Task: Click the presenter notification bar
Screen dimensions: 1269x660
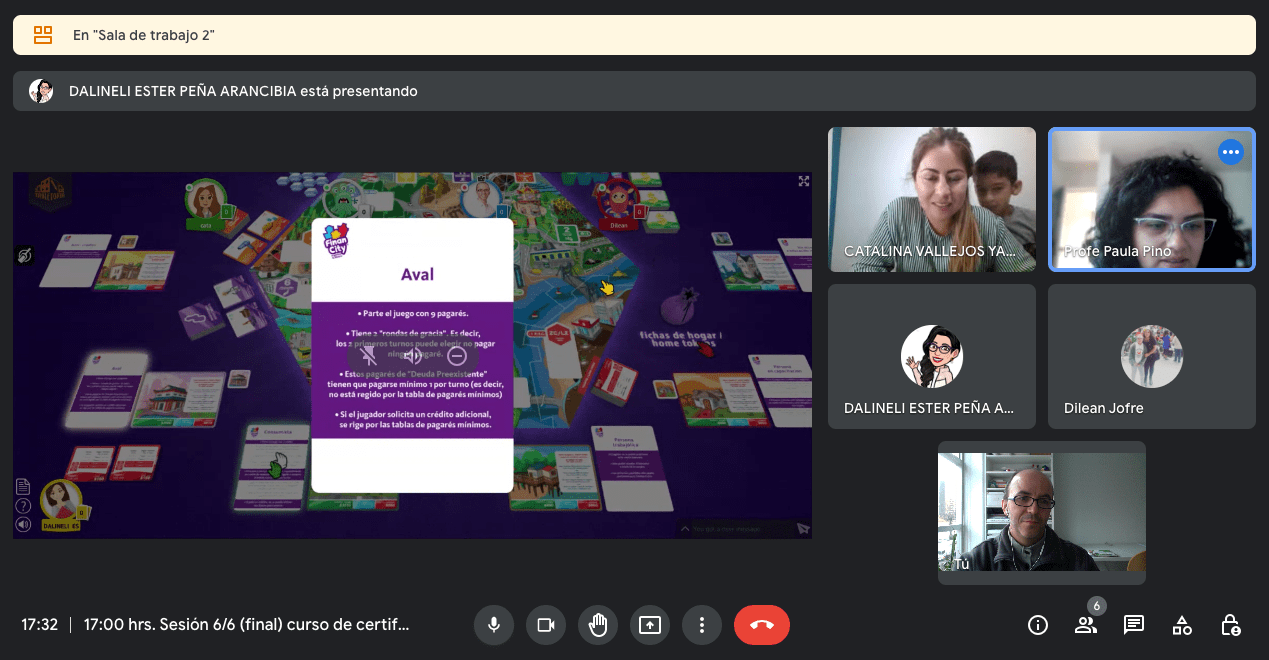Action: (634, 91)
